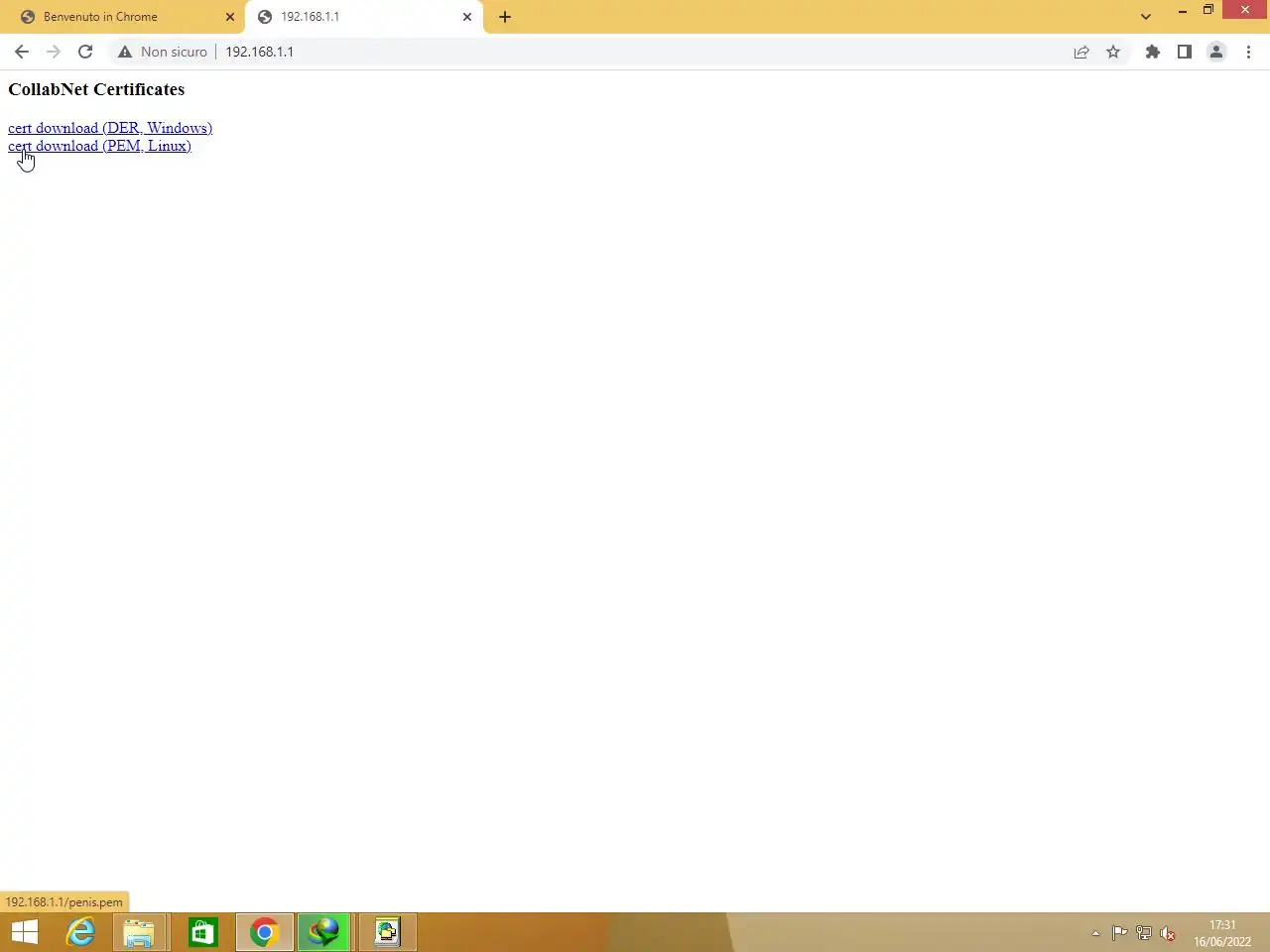
Task: Open the Action Center flag icon
Action: coord(1119,933)
